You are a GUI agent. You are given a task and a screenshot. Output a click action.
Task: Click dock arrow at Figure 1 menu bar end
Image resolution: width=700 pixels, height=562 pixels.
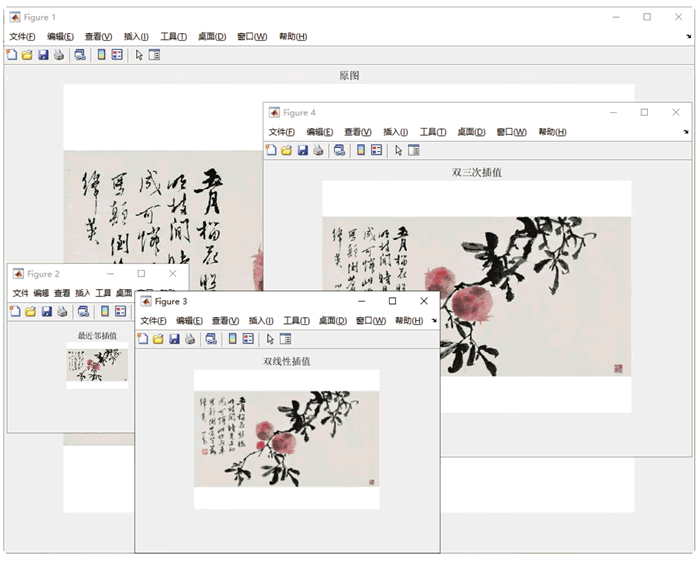point(688,37)
